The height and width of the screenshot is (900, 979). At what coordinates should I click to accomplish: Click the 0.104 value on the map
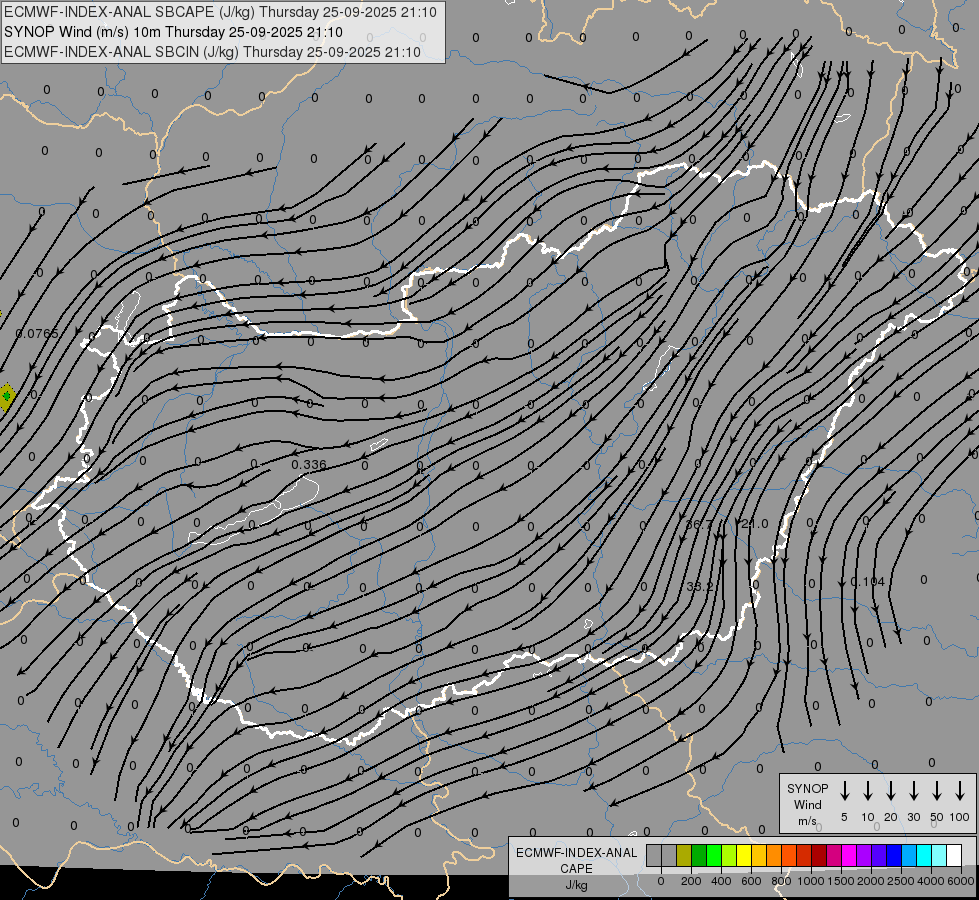pos(868,581)
